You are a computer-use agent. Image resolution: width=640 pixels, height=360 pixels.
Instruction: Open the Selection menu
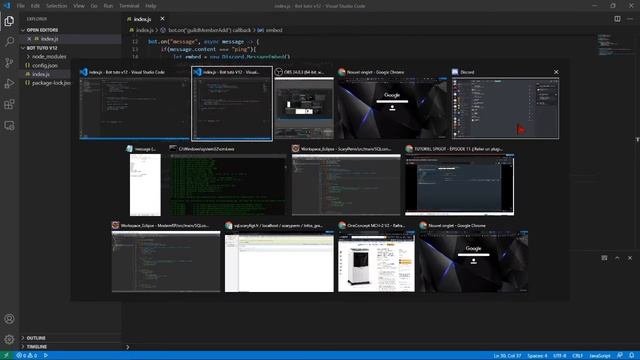click(x=56, y=6)
